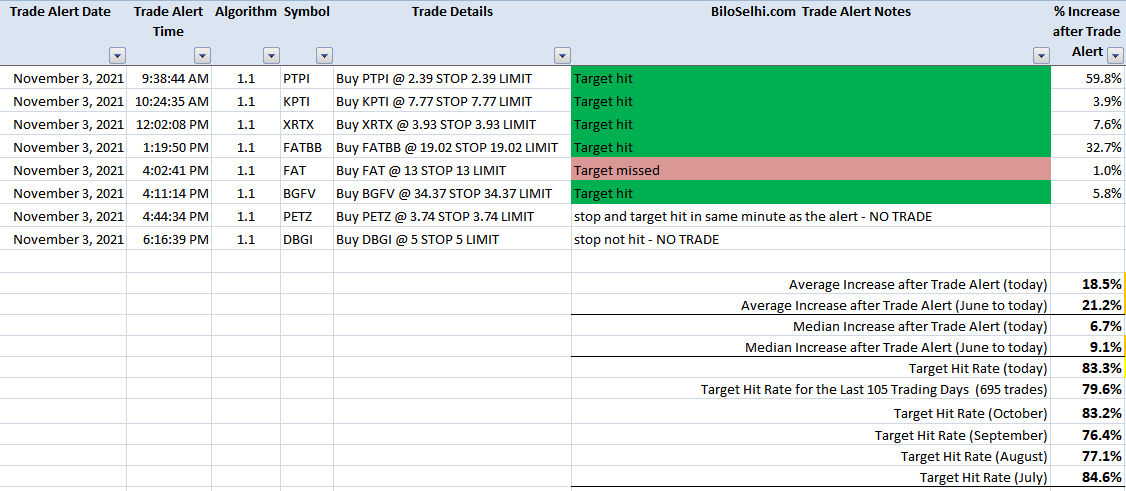The image size is (1126, 491).
Task: Select the 59.8% increase cell
Action: click(x=1088, y=78)
